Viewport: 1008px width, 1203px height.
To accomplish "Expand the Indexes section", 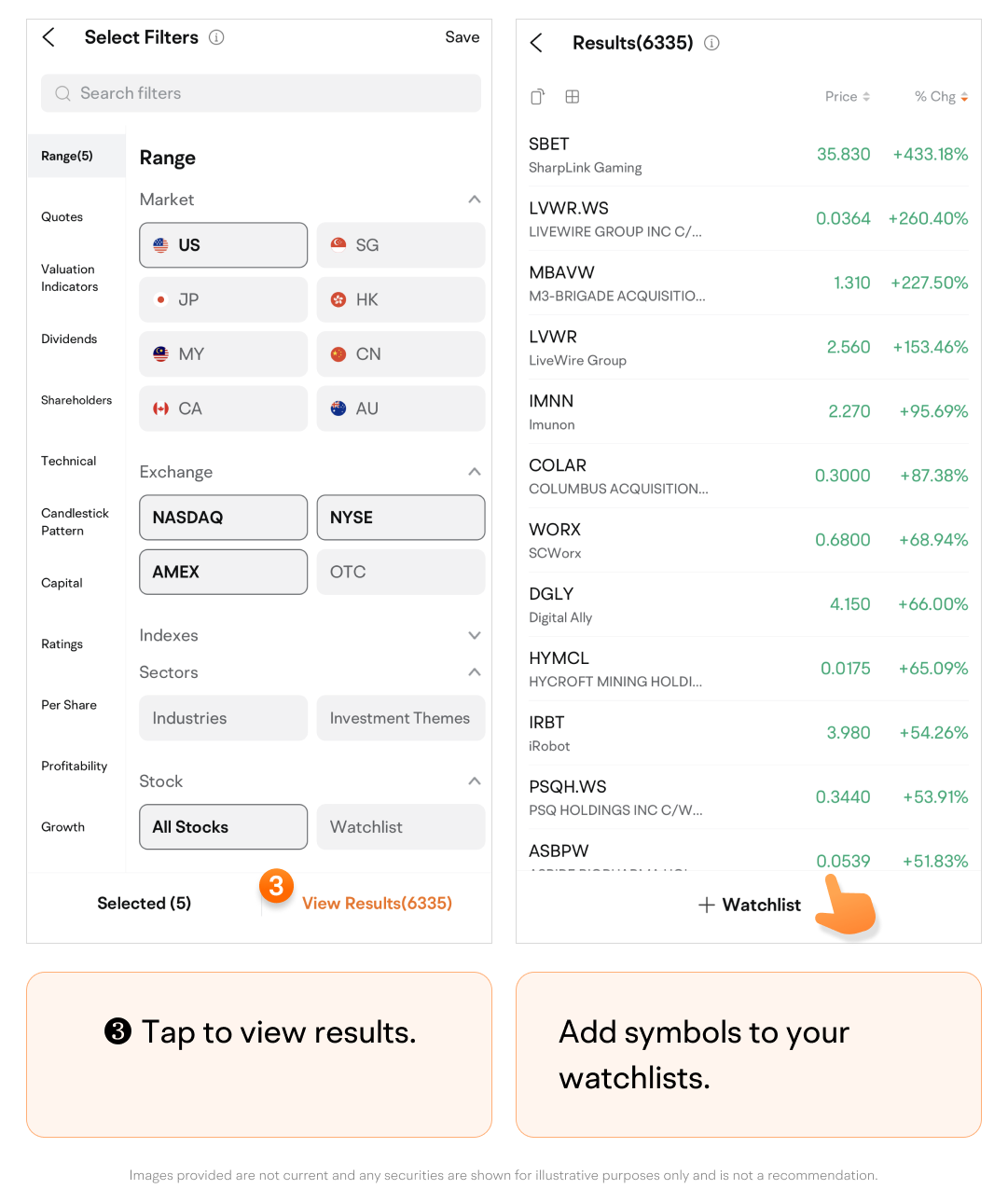I will click(474, 635).
